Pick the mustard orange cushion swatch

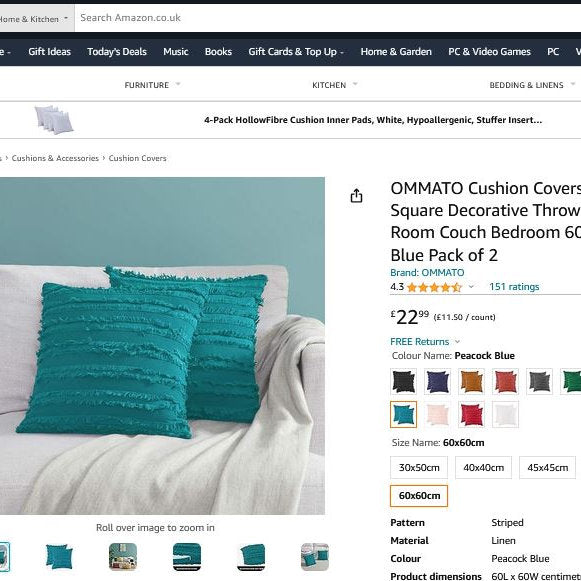[x=471, y=381]
